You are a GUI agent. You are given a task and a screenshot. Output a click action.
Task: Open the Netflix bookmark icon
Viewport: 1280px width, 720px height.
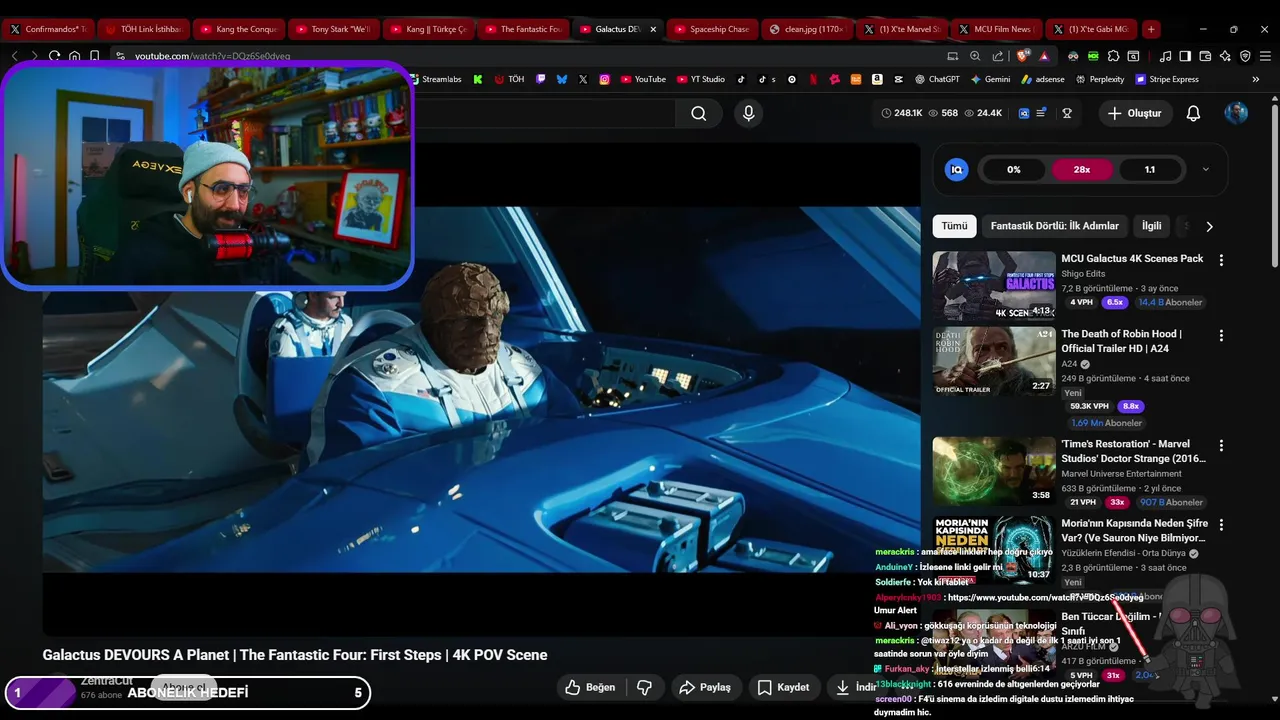click(x=814, y=79)
